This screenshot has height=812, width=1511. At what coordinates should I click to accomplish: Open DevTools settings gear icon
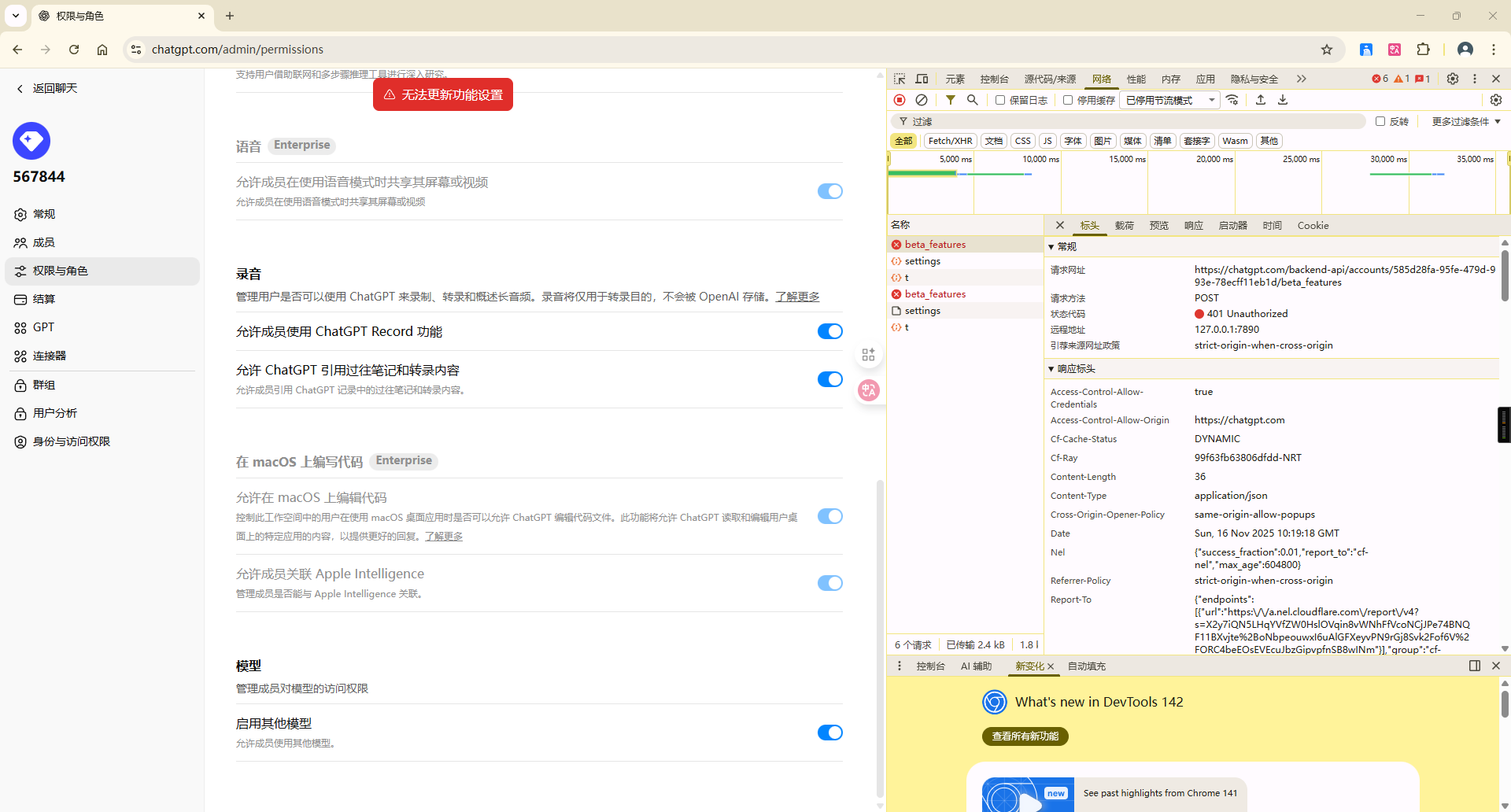click(1453, 79)
